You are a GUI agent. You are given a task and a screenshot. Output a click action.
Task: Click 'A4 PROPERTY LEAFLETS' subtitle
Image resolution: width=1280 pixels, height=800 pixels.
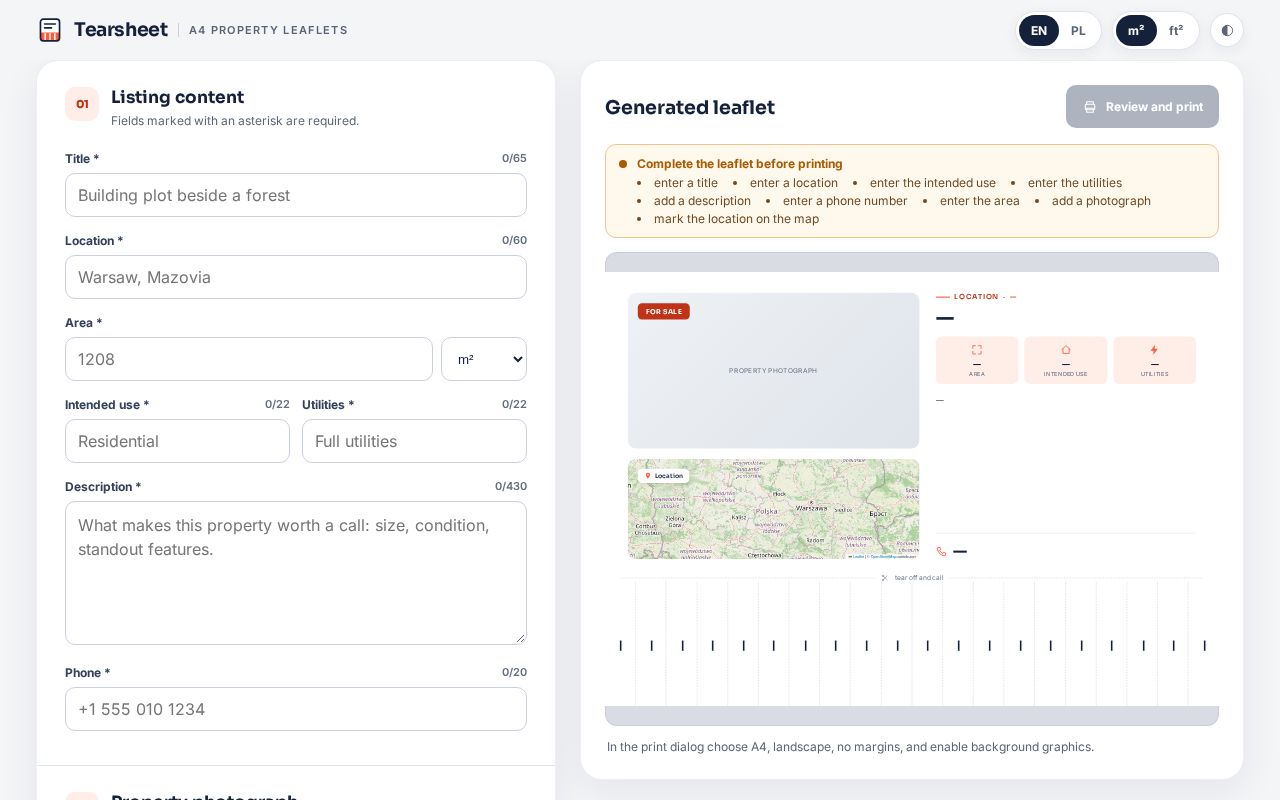coord(268,30)
